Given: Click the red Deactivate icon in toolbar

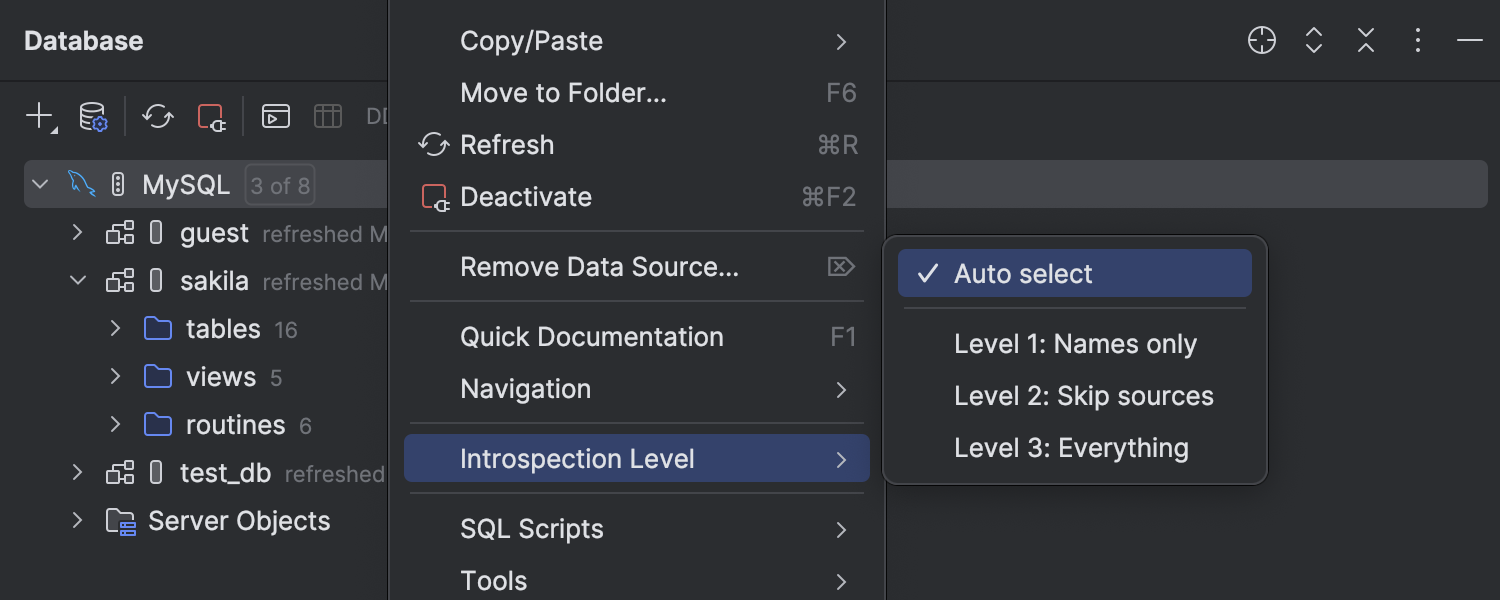Looking at the screenshot, I should pyautogui.click(x=212, y=116).
